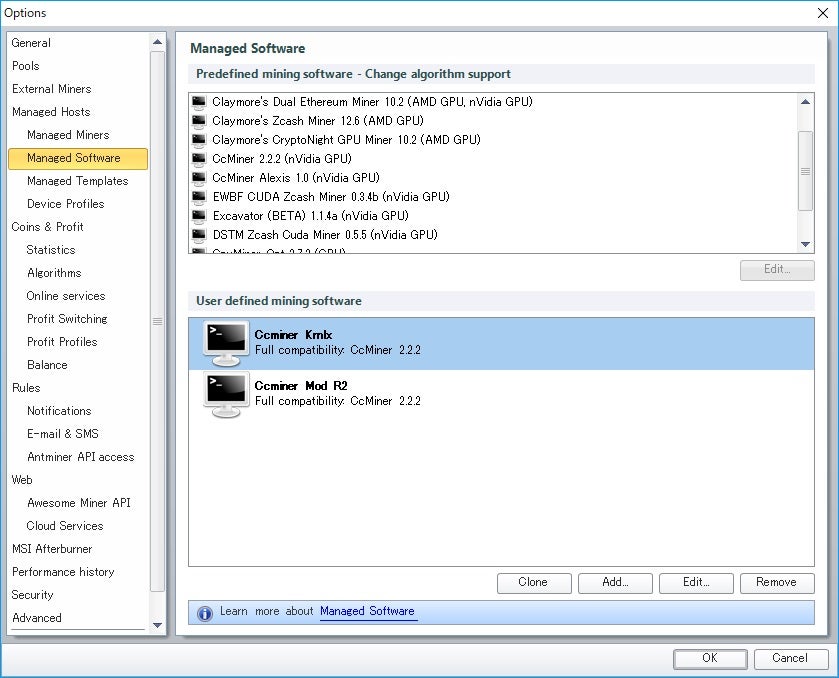Close the Options dialog window
The height and width of the screenshot is (678, 839).
click(x=823, y=13)
